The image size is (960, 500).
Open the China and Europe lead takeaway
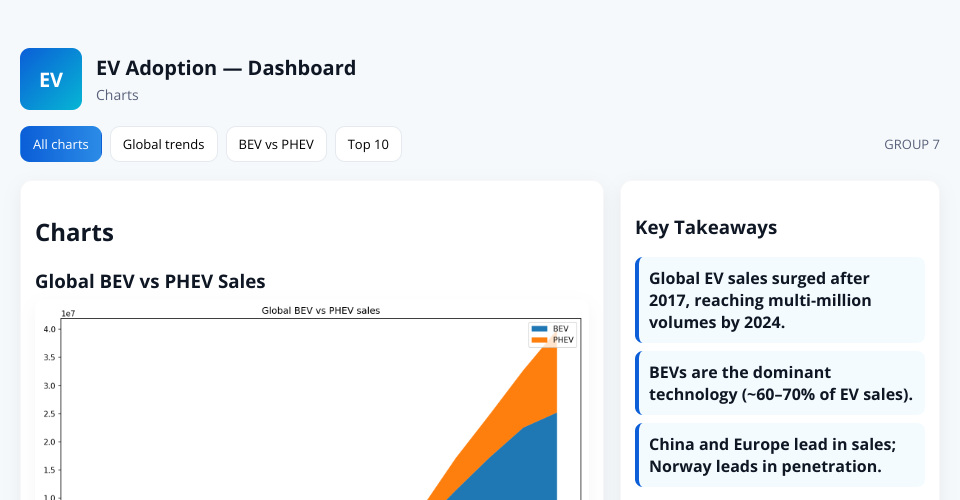780,455
